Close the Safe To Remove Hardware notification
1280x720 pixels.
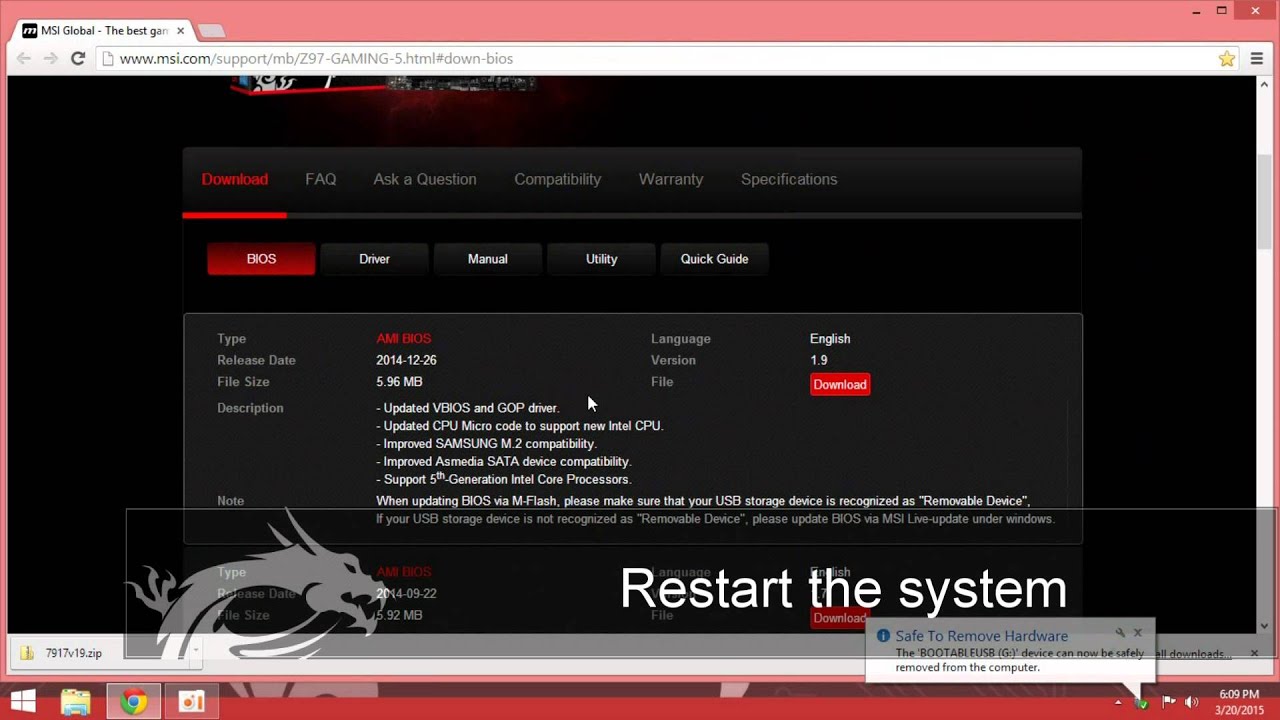click(1138, 632)
